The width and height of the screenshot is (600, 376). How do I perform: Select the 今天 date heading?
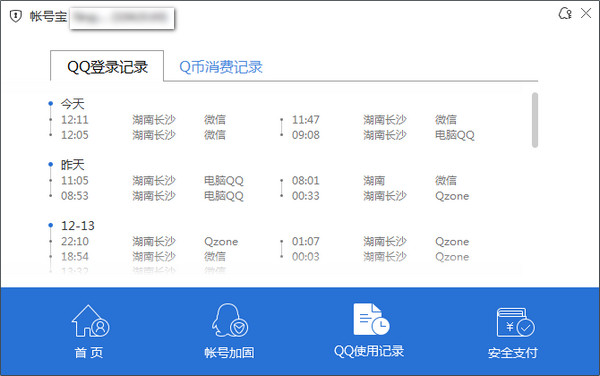click(x=73, y=104)
